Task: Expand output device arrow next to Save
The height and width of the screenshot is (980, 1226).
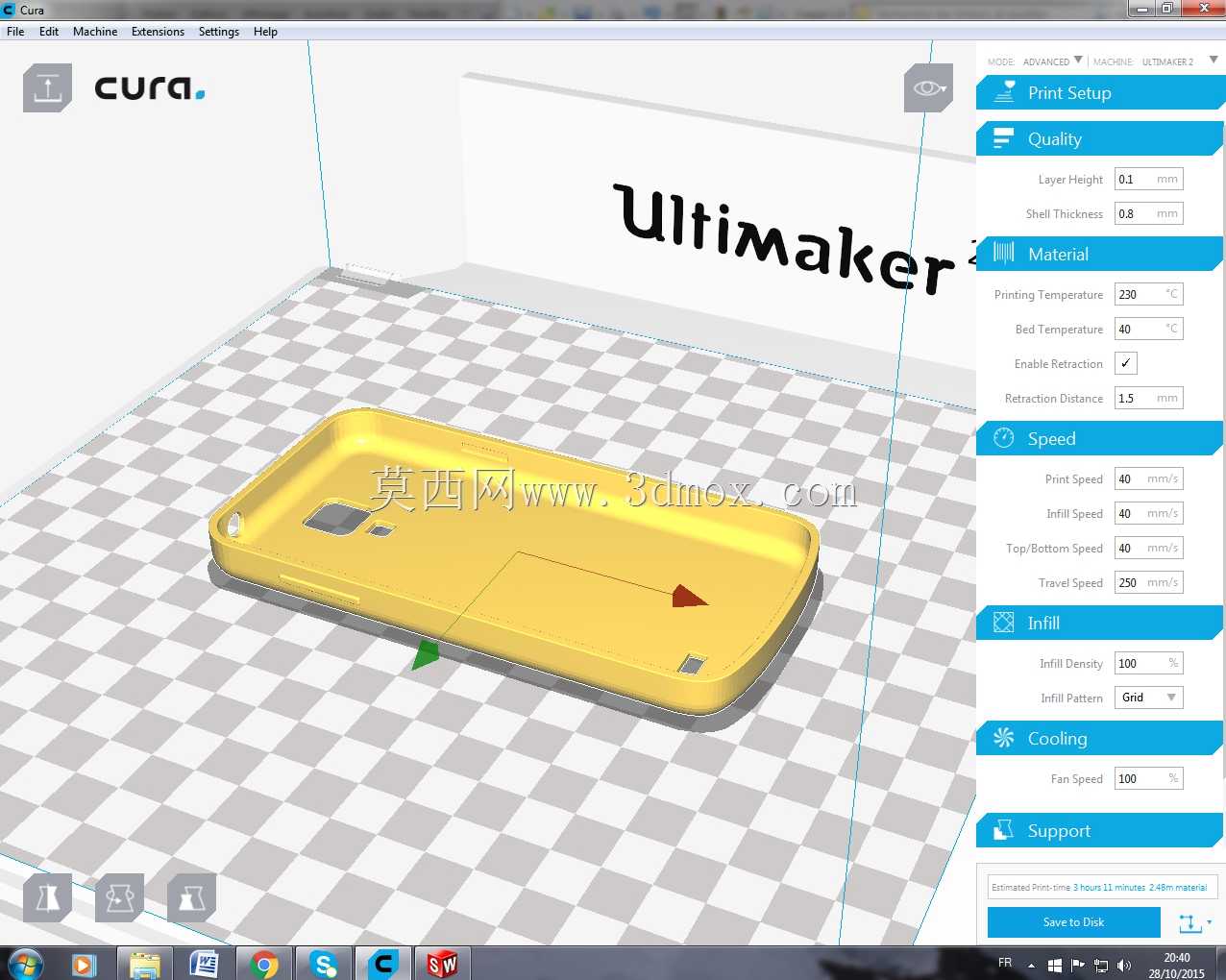Action: (x=1210, y=922)
